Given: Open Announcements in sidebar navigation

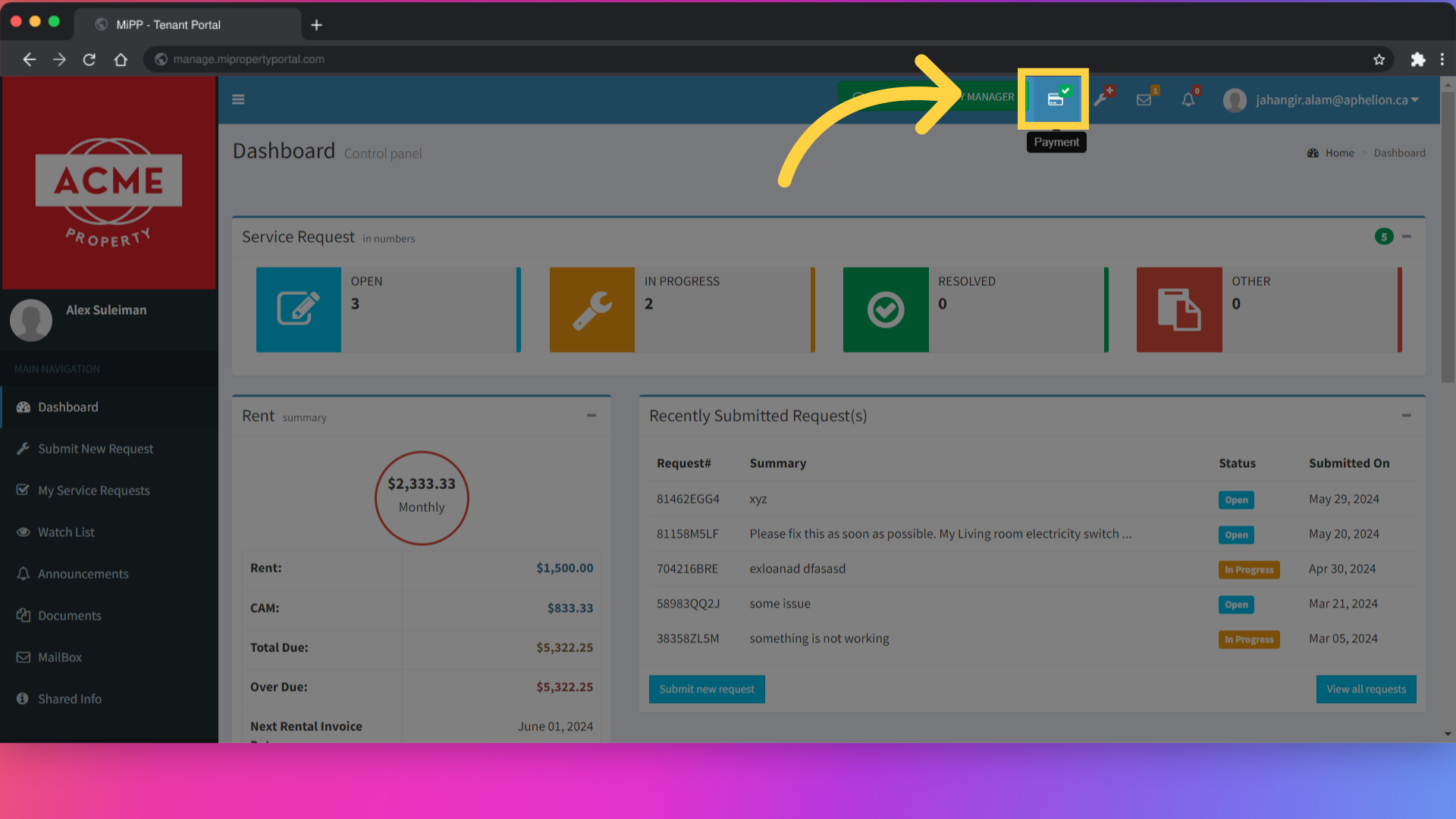Looking at the screenshot, I should [x=83, y=574].
